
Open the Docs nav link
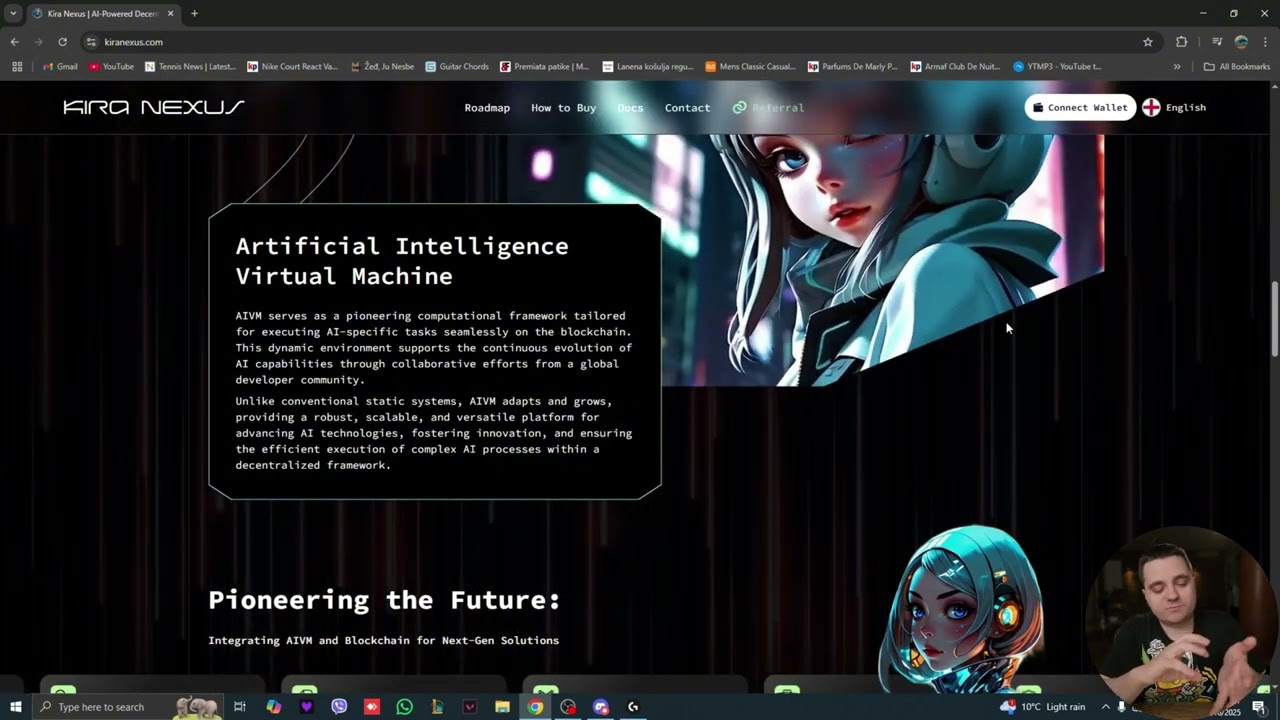pos(630,108)
